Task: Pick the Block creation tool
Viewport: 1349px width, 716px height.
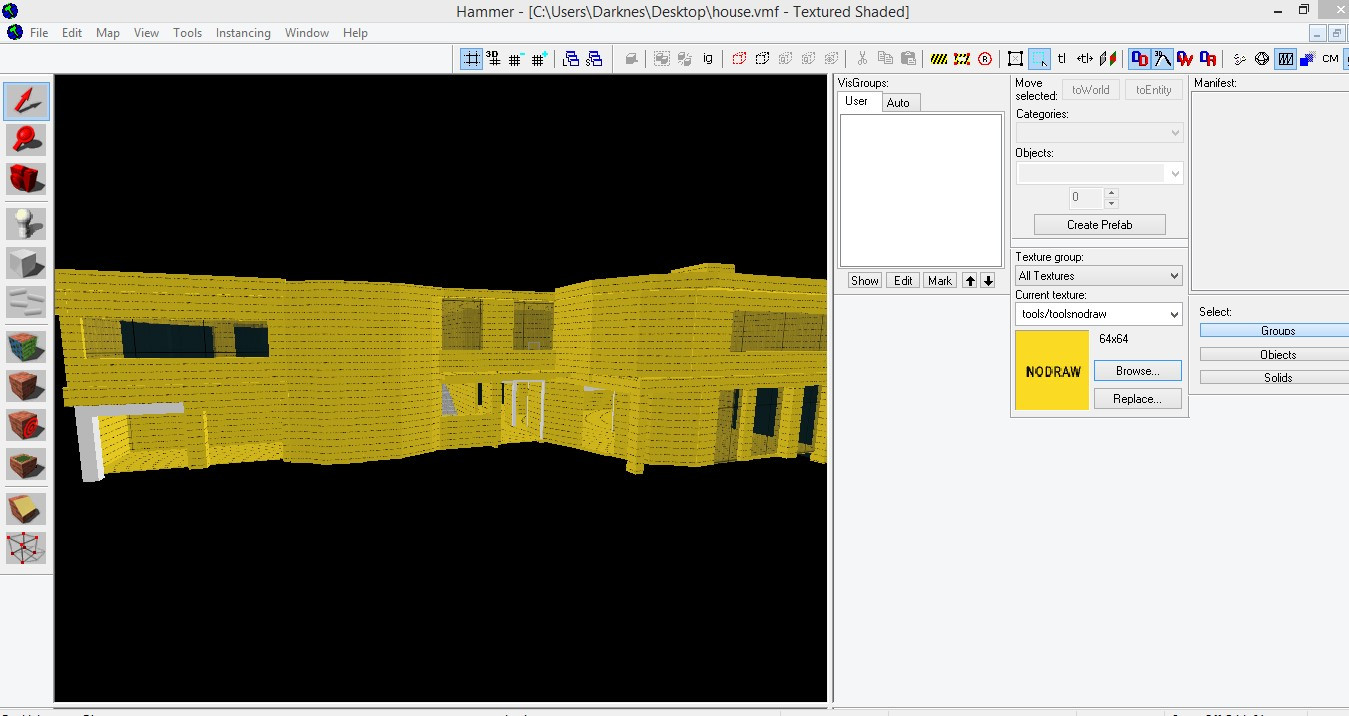Action: 26,262
